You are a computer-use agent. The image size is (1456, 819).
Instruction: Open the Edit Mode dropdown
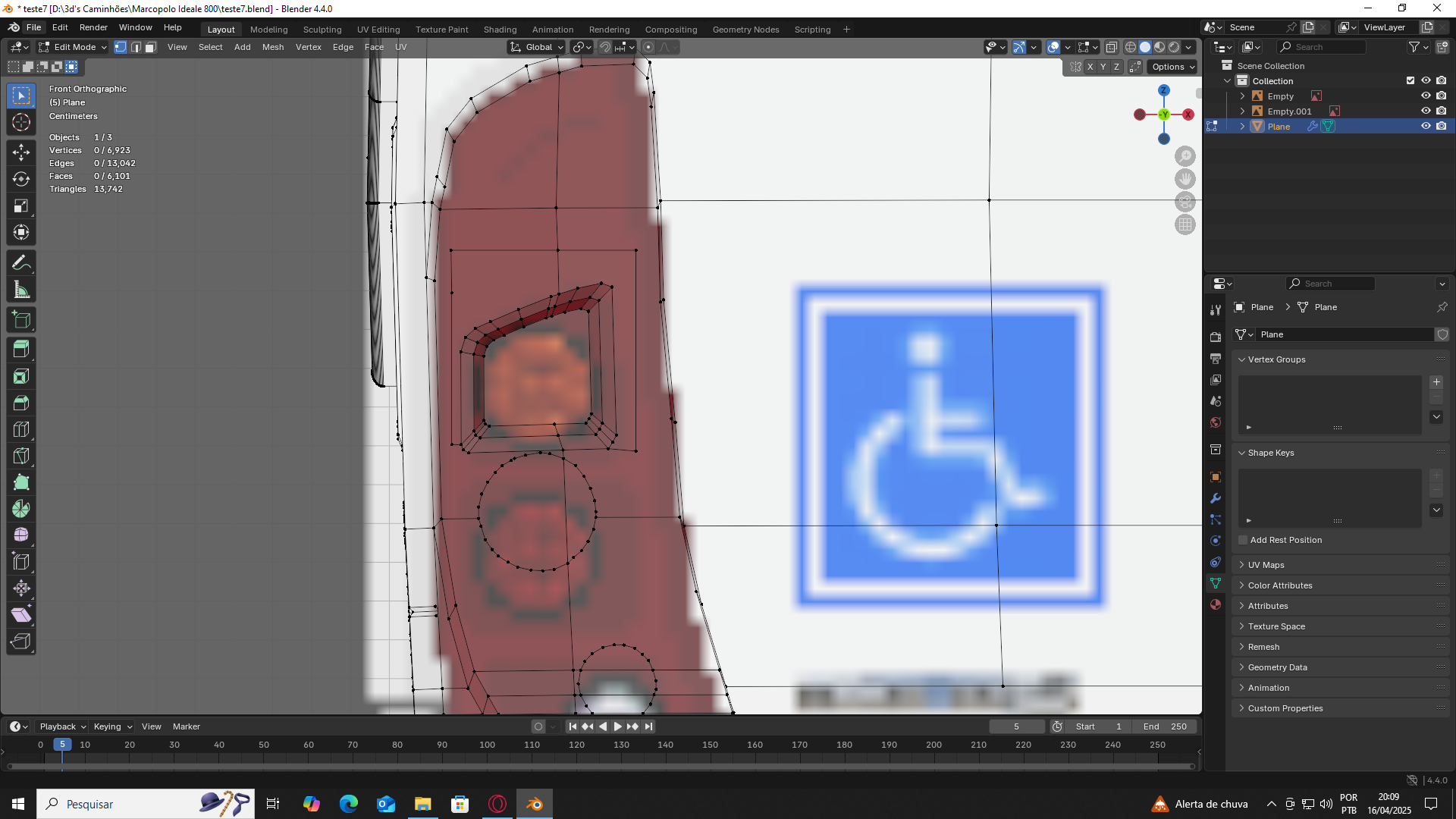coord(73,47)
